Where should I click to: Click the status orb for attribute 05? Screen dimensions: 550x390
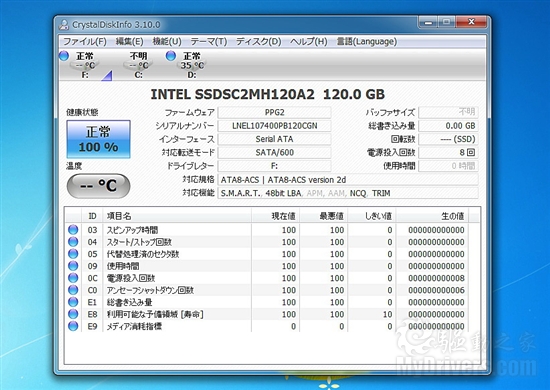[73, 254]
